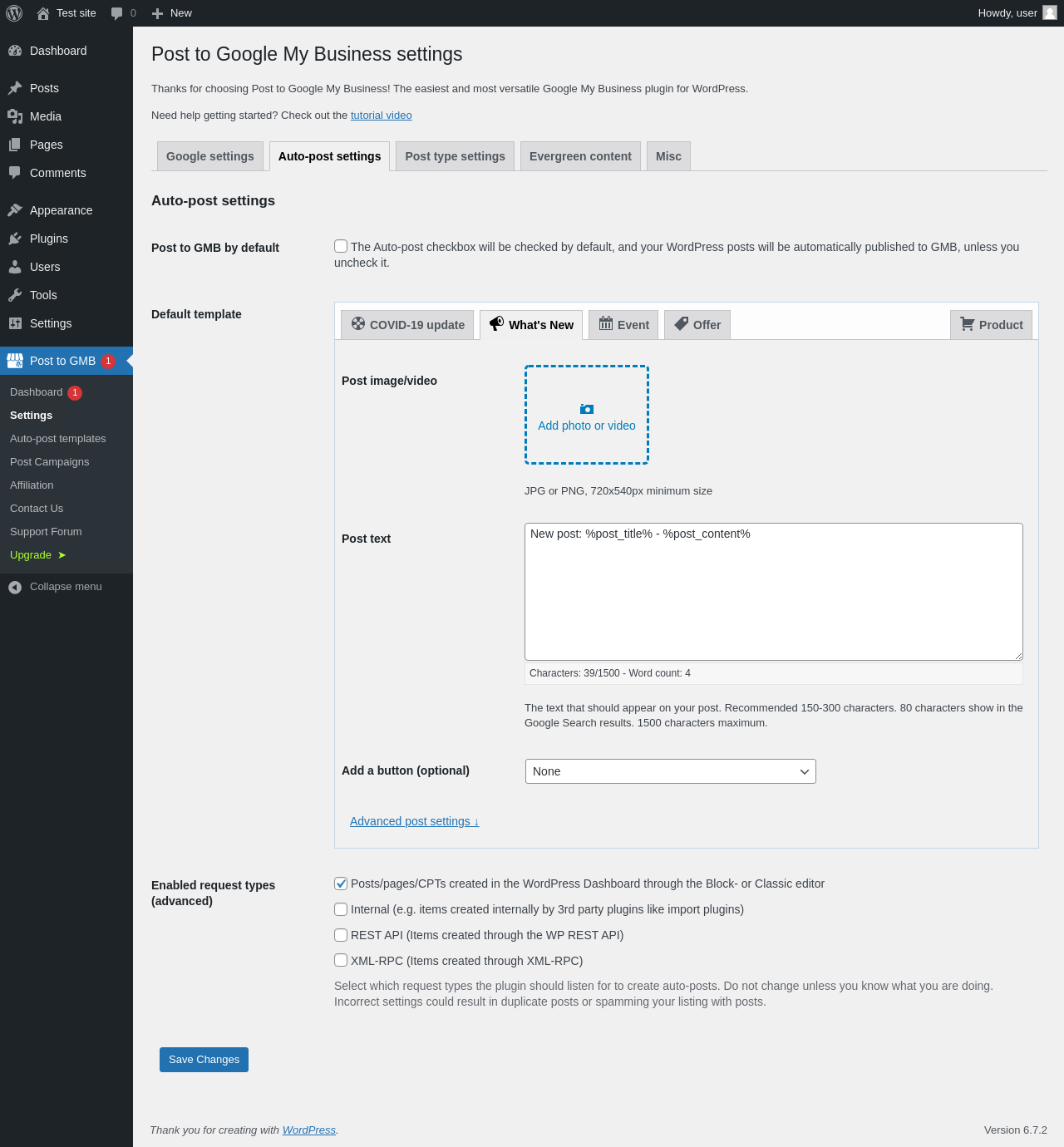This screenshot has width=1064, height=1147.
Task: Click the Posts pushpin icon
Action: (15, 88)
